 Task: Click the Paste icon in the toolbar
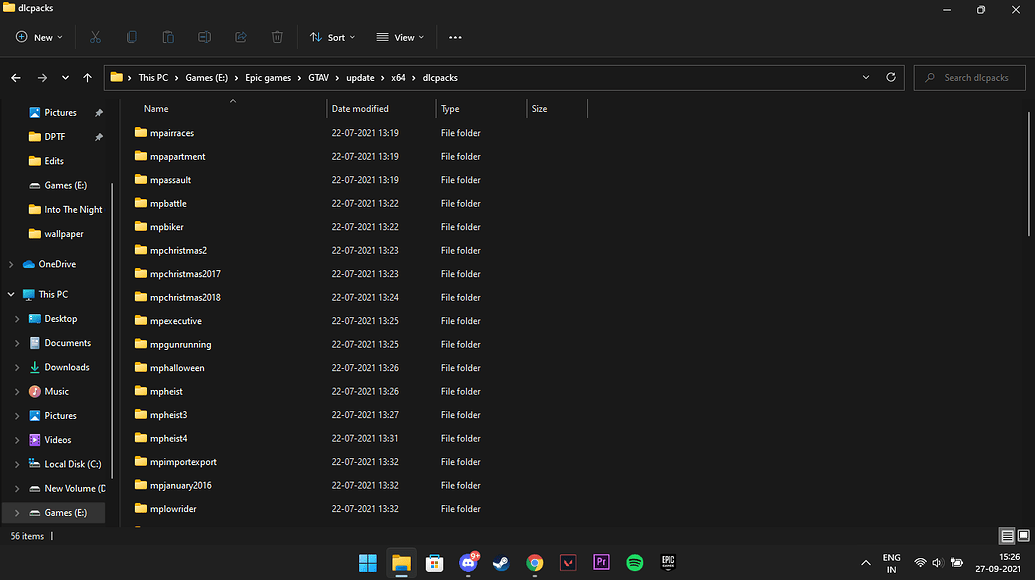168,37
